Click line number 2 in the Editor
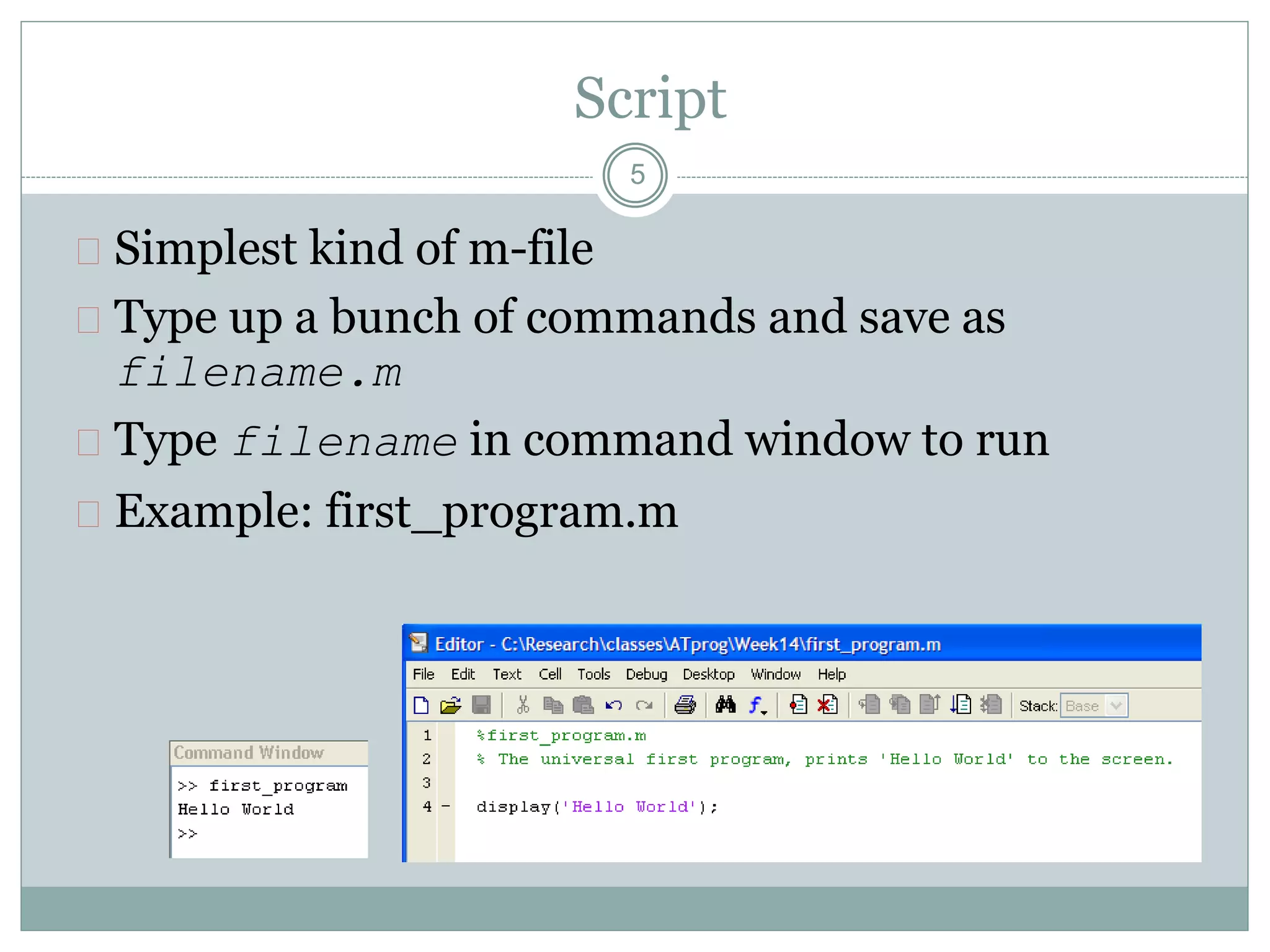Image resolution: width=1270 pixels, height=952 pixels. click(x=427, y=759)
